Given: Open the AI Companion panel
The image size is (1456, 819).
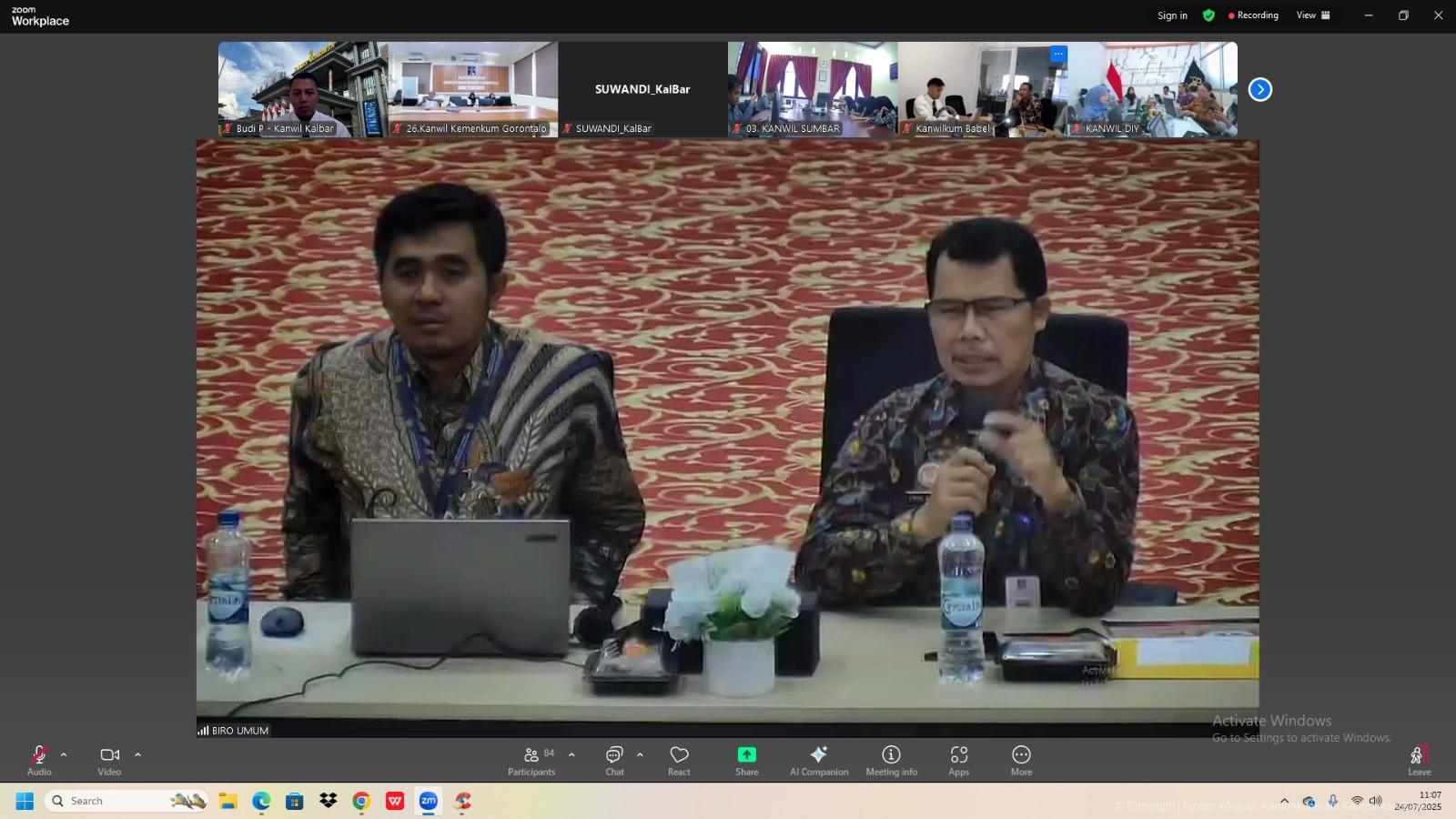Looking at the screenshot, I should [x=818, y=760].
